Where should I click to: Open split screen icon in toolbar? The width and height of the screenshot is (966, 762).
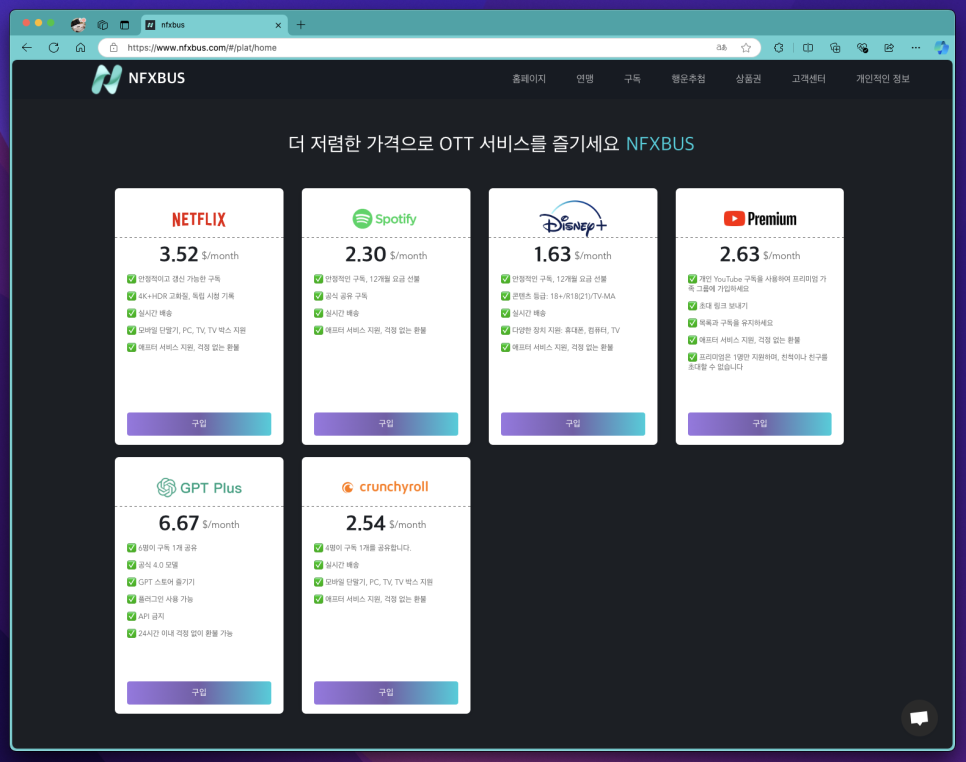pyautogui.click(x=808, y=47)
